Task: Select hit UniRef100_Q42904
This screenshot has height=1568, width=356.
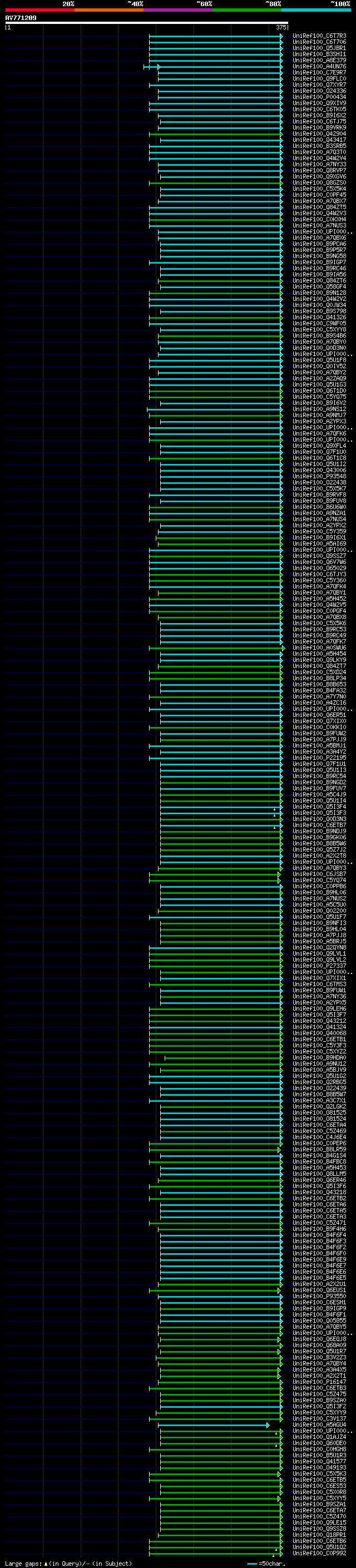Action: tap(319, 134)
